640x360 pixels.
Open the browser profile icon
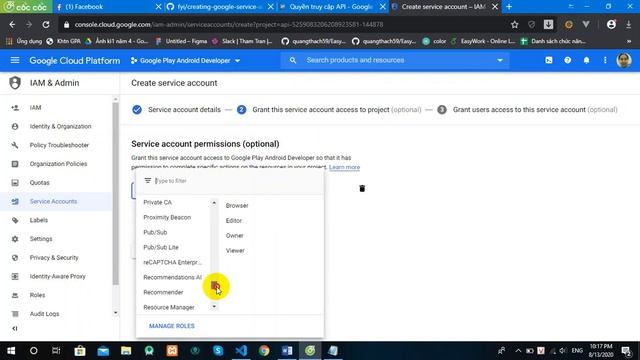tap(611, 24)
